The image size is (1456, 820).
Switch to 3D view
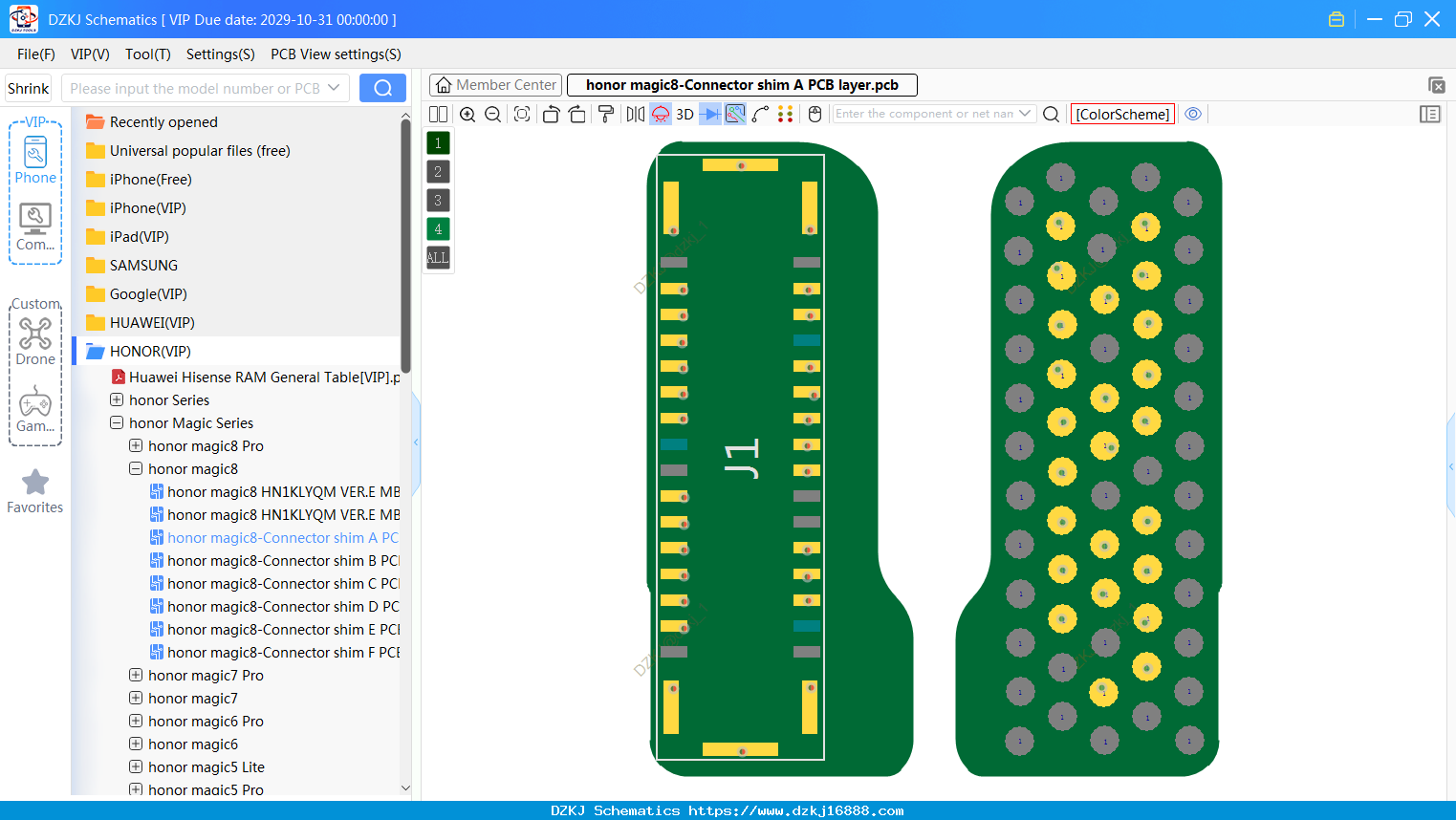pos(685,114)
